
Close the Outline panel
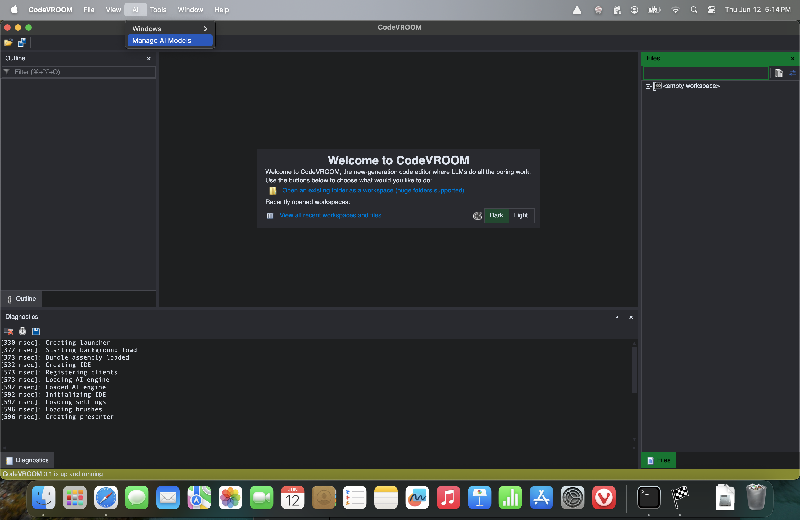pyautogui.click(x=149, y=59)
